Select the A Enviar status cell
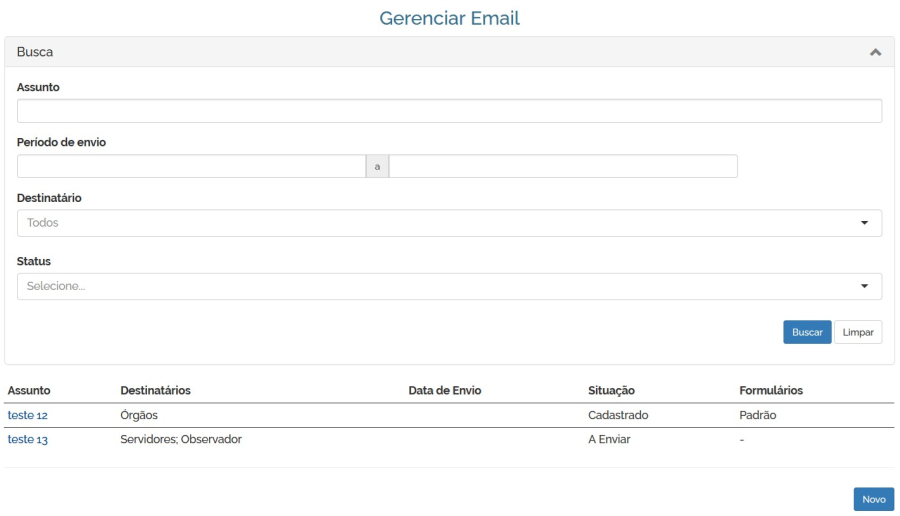 (x=609, y=439)
